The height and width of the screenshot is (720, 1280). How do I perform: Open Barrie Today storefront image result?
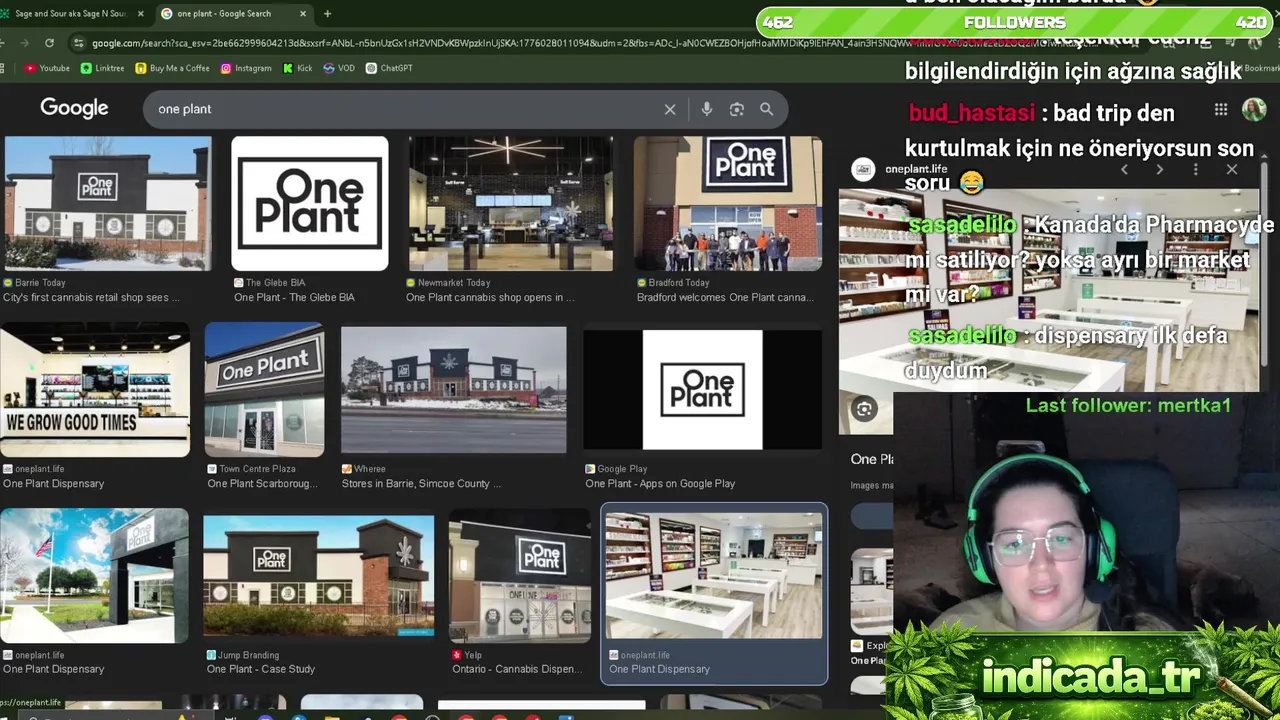tap(108, 204)
